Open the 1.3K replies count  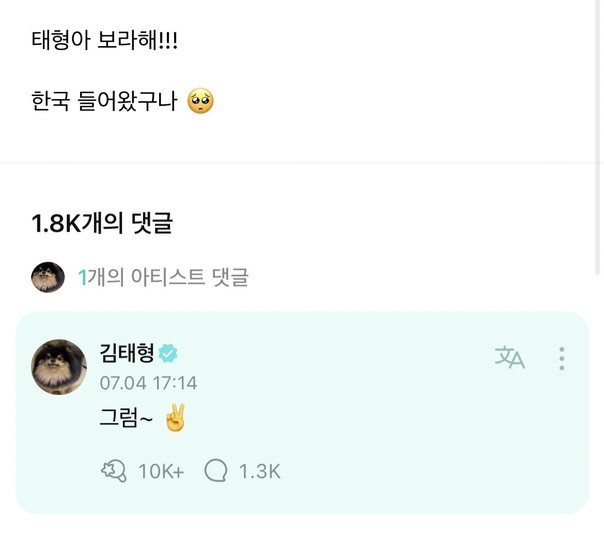259,471
